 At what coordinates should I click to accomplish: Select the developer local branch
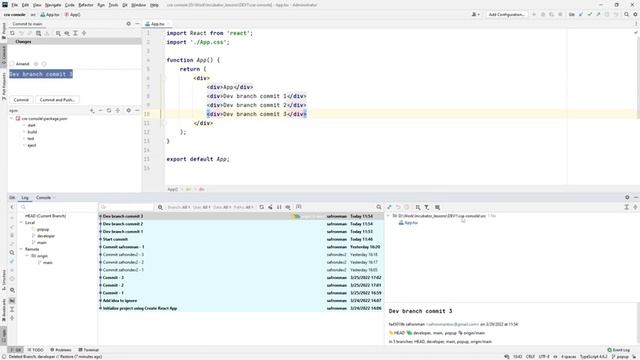tap(46, 236)
